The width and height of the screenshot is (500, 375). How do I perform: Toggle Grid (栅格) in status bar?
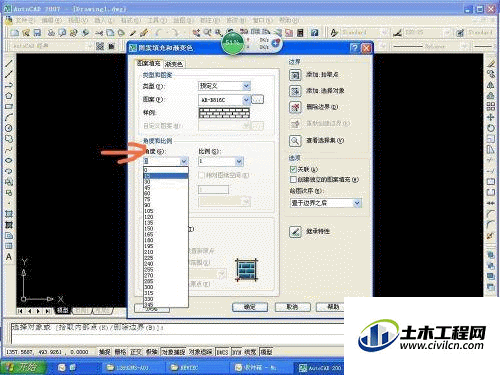pyautogui.click(x=120, y=352)
